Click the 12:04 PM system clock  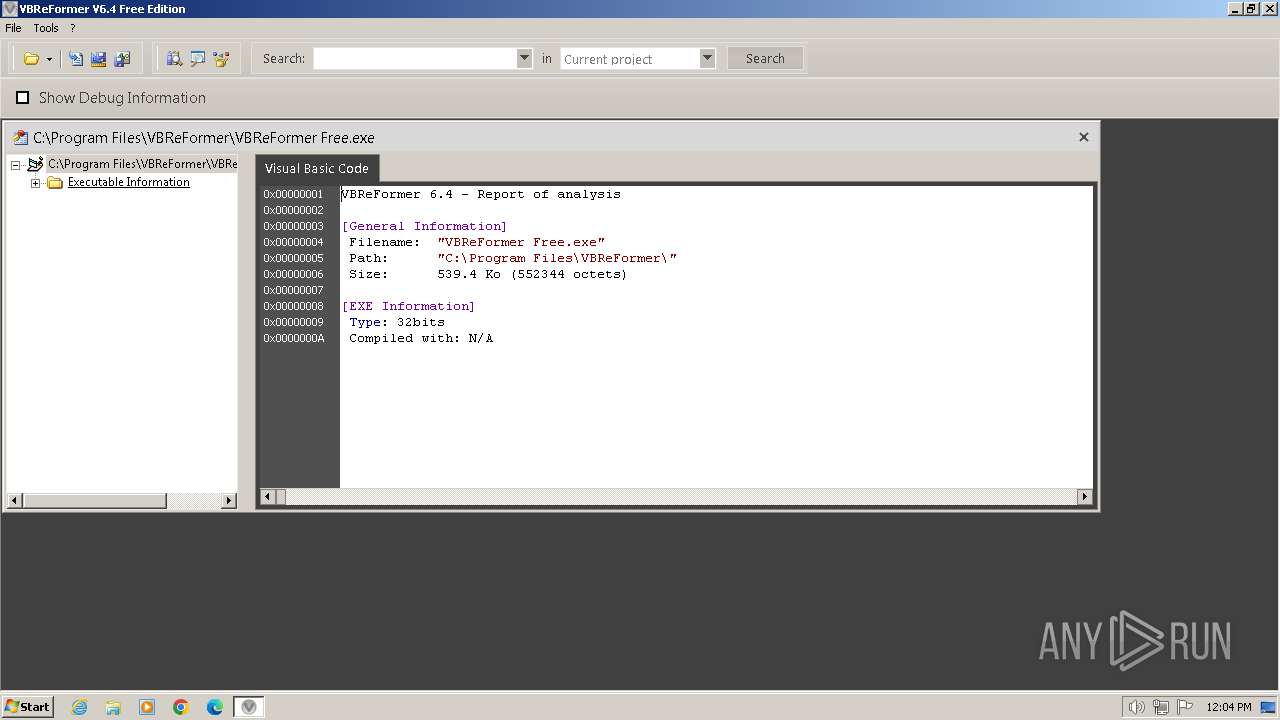1229,707
